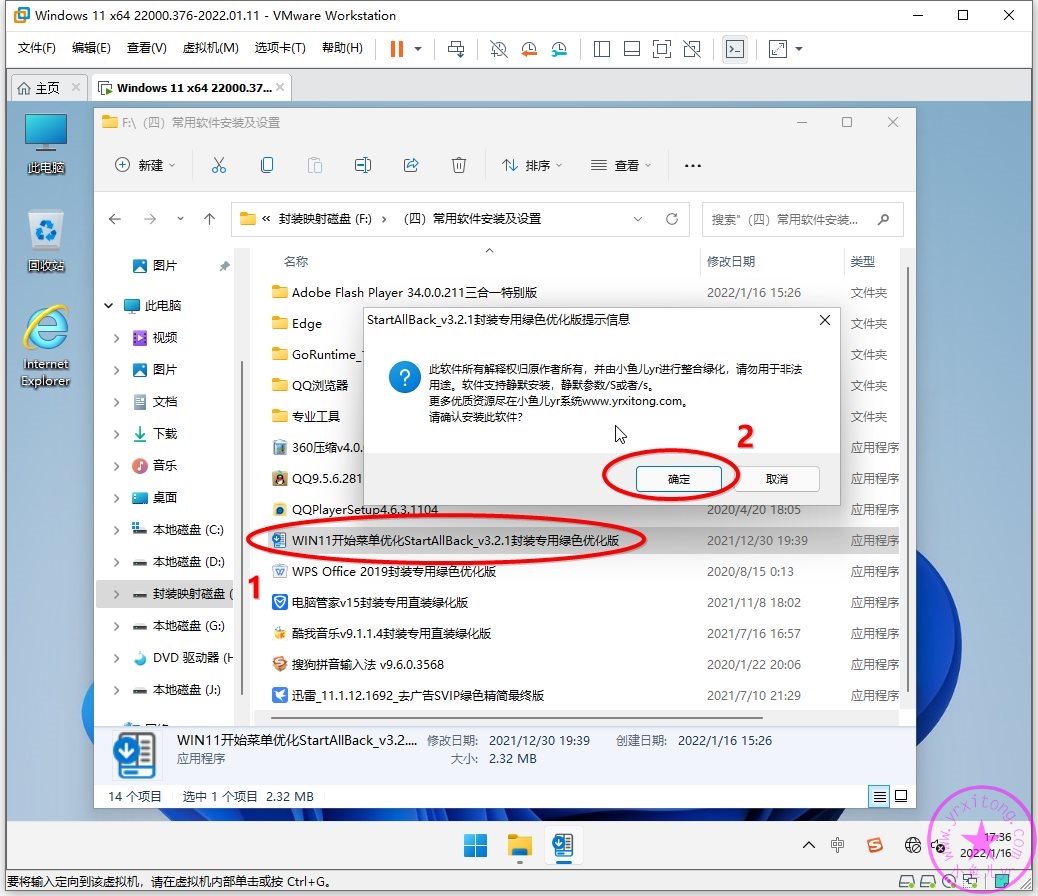Show hidden tray icons chevron
1038x896 pixels.
809,845
